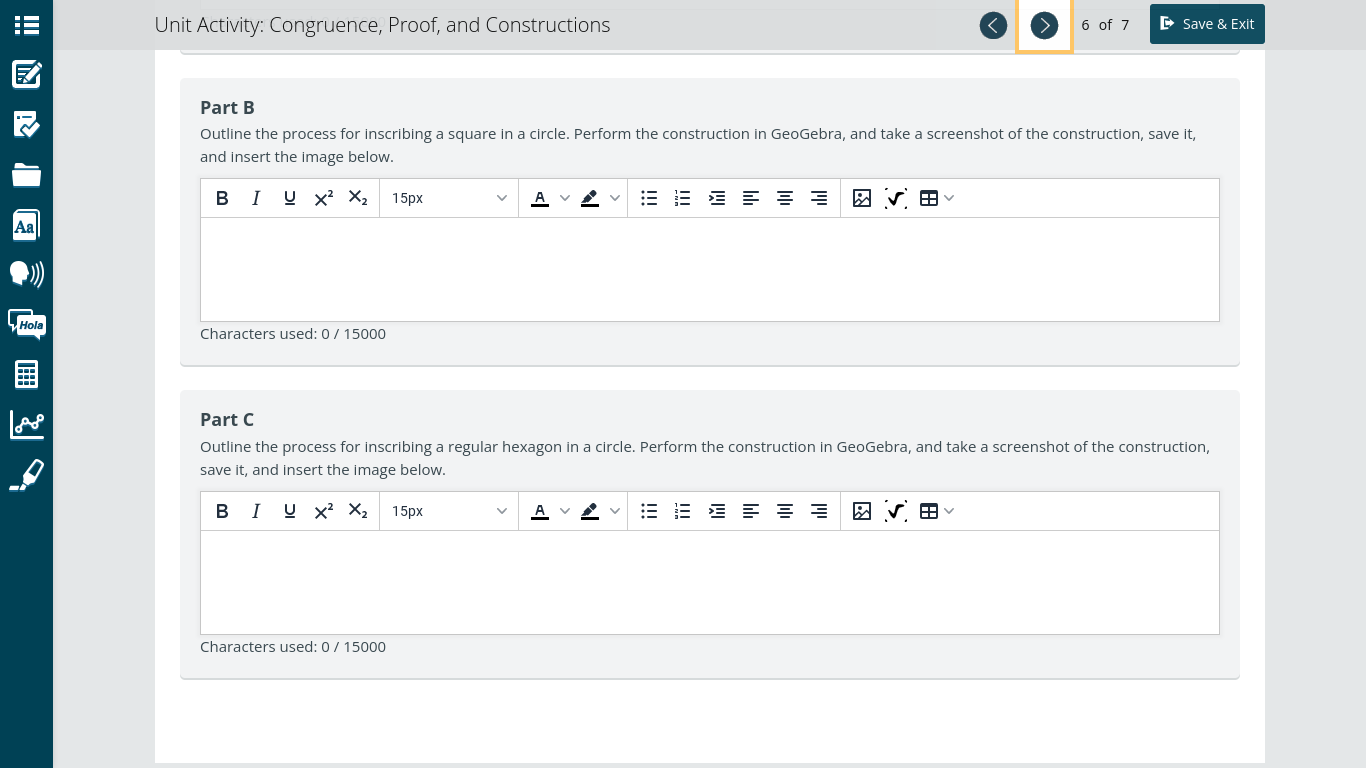Click the Part B heading text
Image resolution: width=1366 pixels, height=768 pixels.
tap(227, 107)
